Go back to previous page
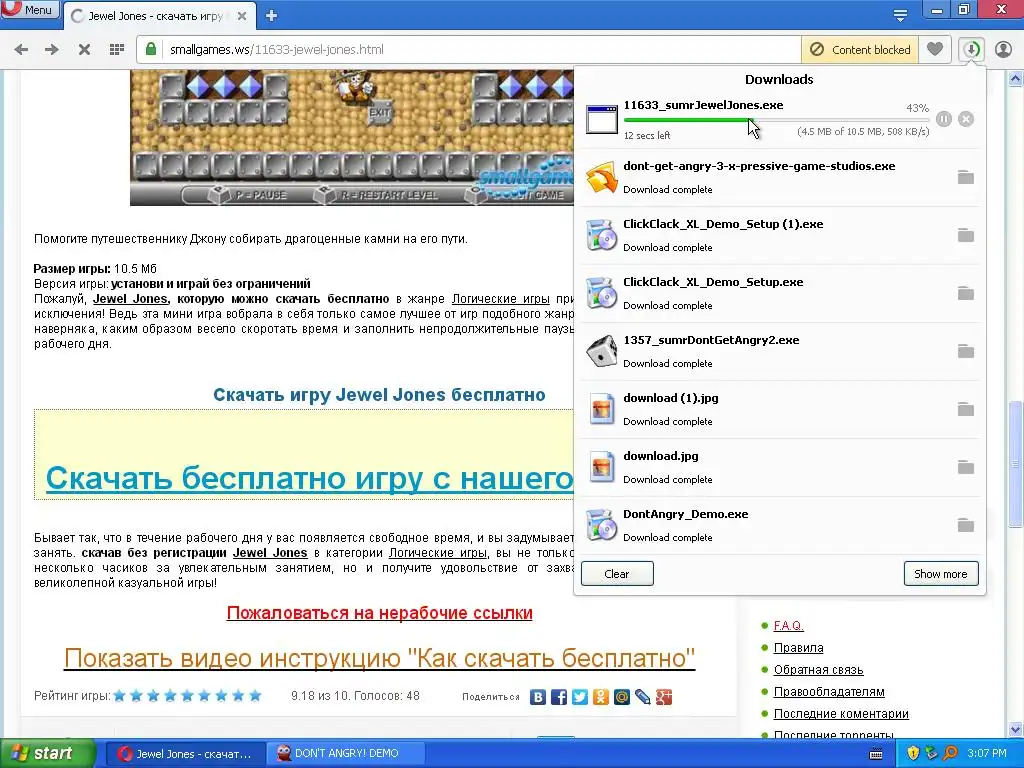This screenshot has width=1024, height=768. pos(21,50)
